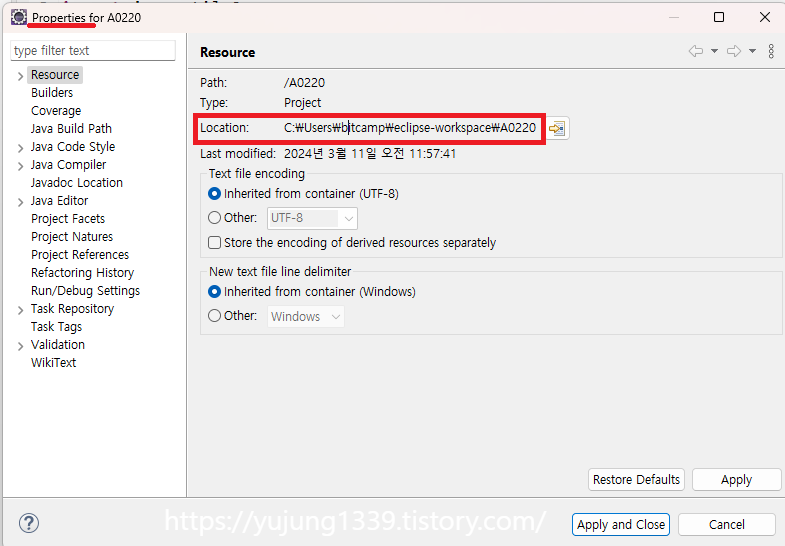
Task: Open Task Tags page
Action: point(57,327)
